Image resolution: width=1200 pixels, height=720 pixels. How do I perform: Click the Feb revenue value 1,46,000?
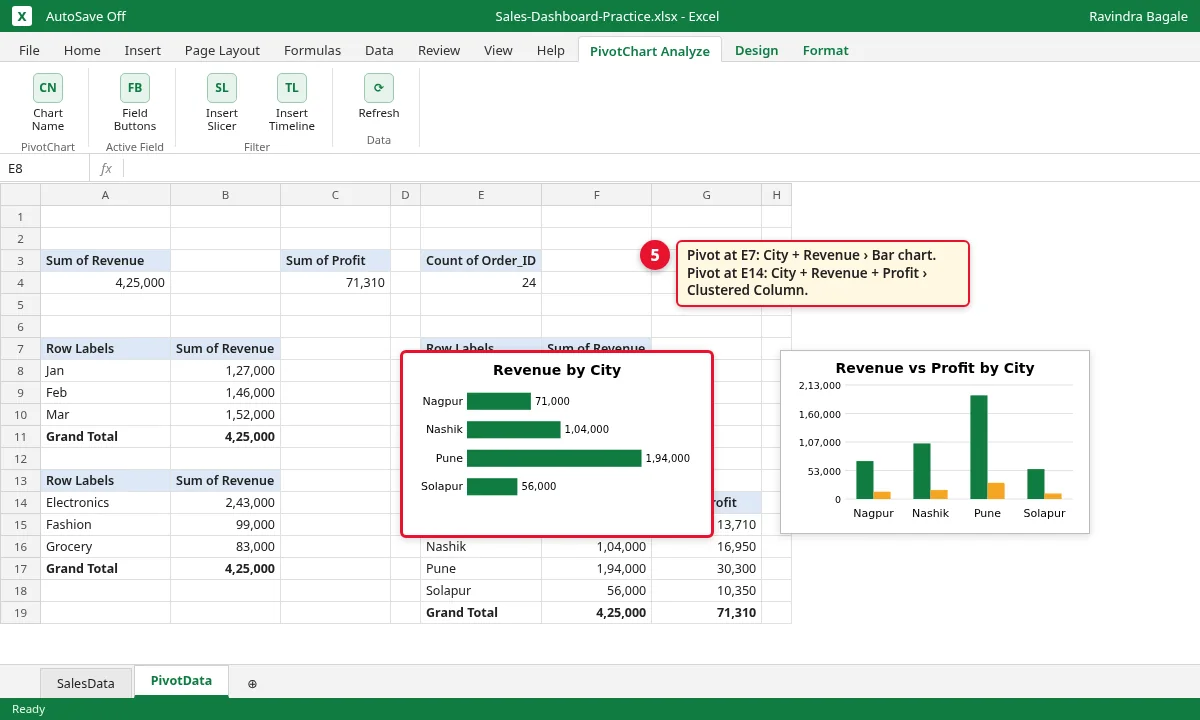[225, 393]
